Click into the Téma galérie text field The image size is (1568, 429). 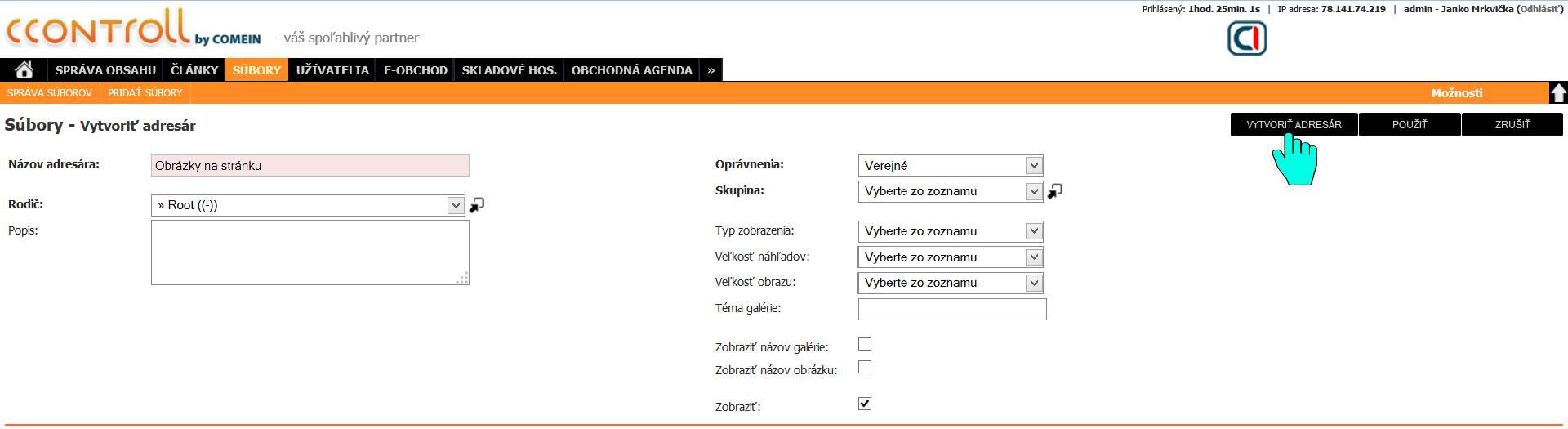tap(952, 309)
